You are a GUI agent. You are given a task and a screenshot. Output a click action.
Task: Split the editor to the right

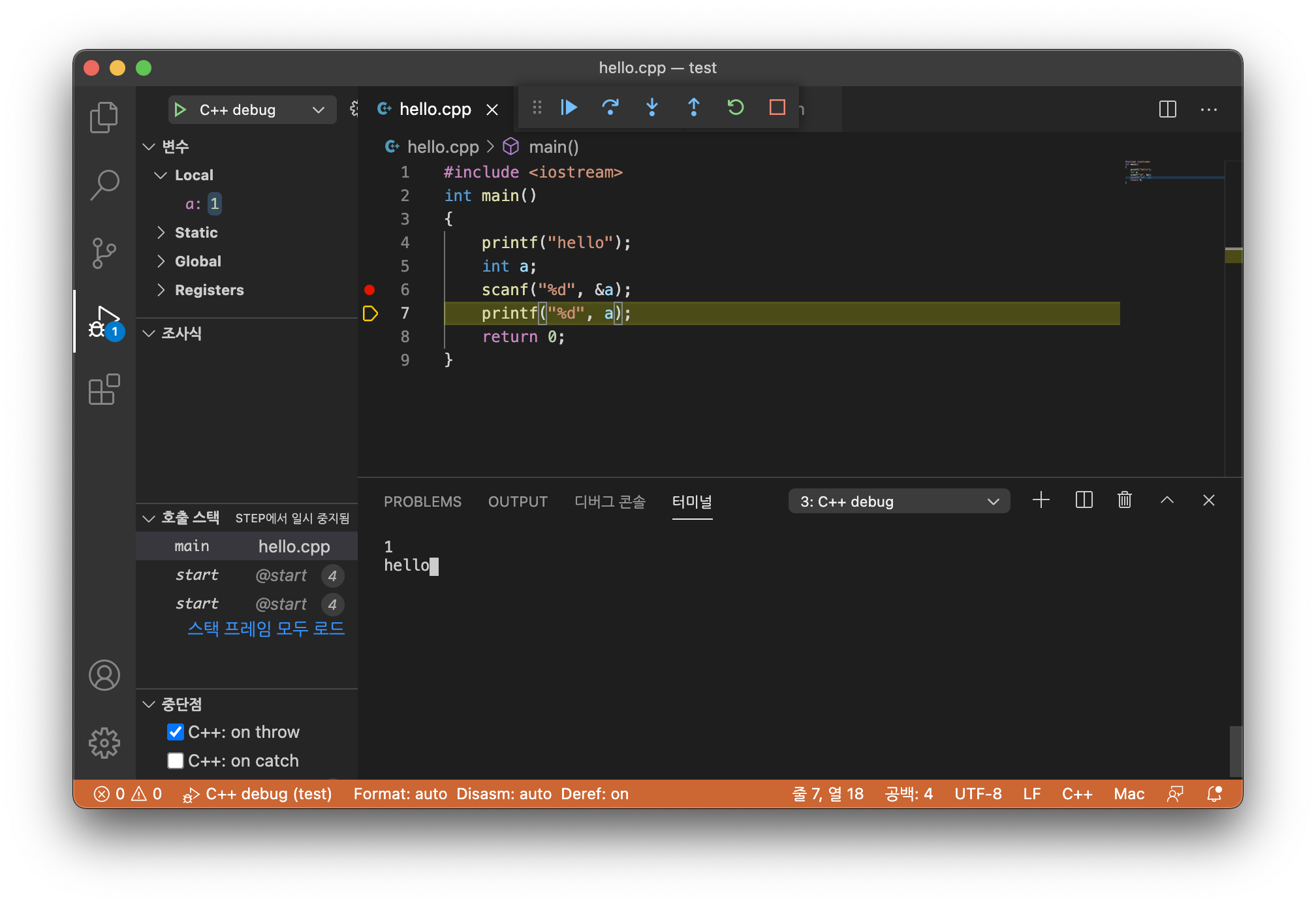click(1168, 109)
